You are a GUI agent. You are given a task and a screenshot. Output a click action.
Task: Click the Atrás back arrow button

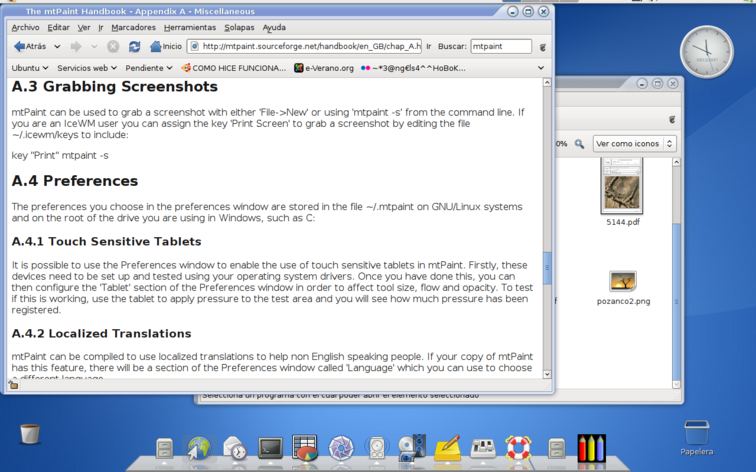[x=30, y=46]
